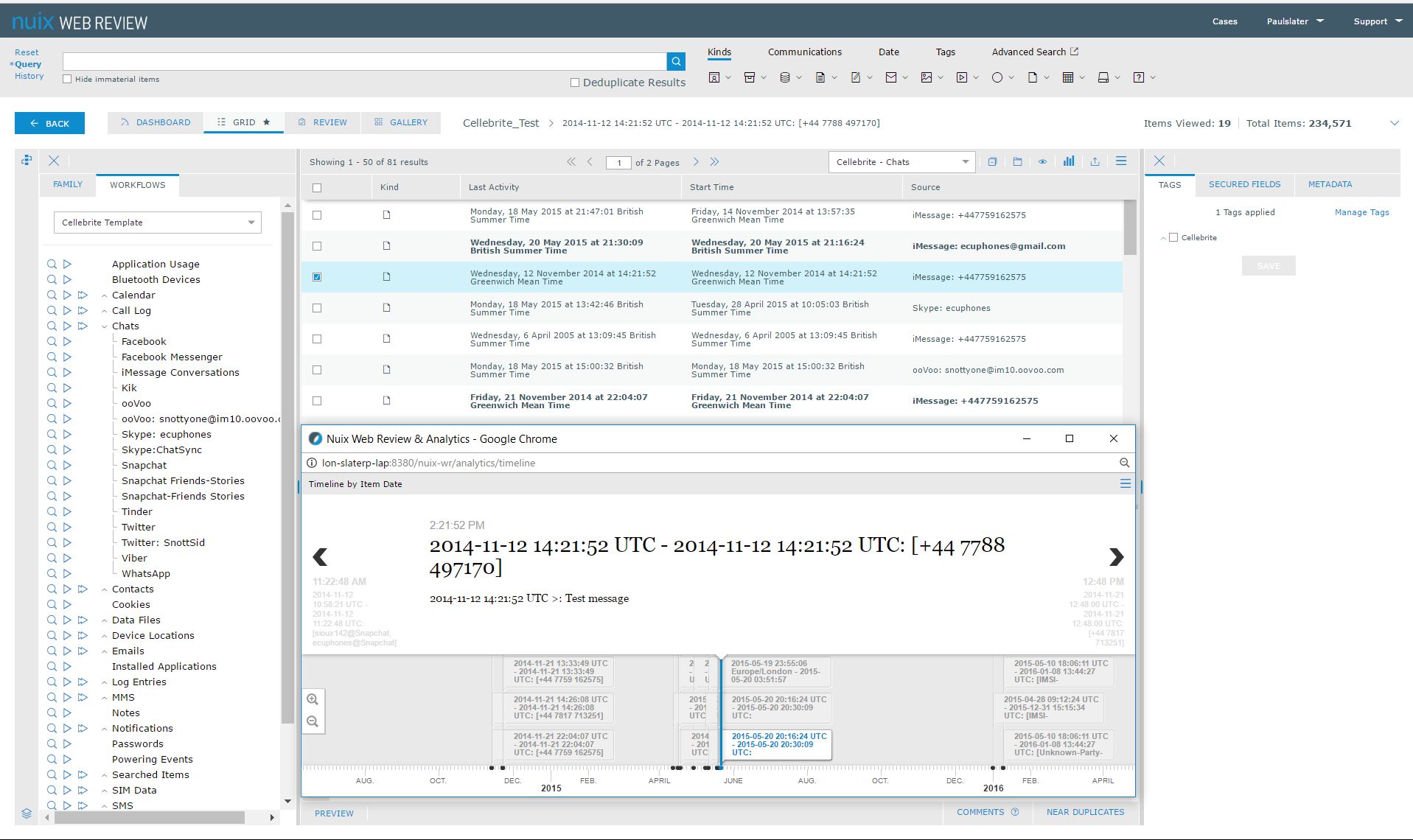Jump to the last results page arrow

(x=714, y=162)
